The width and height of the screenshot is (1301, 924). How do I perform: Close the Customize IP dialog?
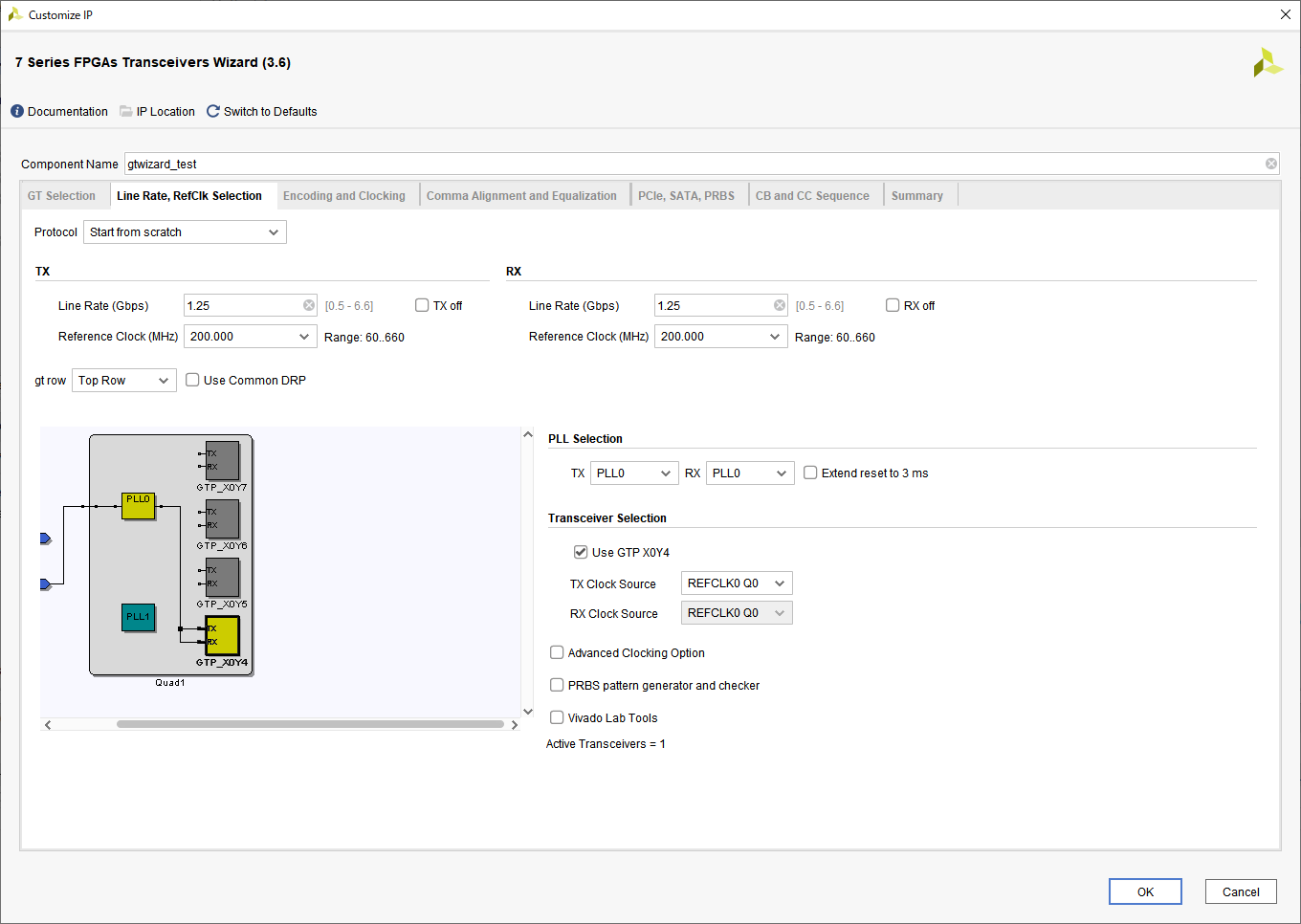tap(1286, 14)
